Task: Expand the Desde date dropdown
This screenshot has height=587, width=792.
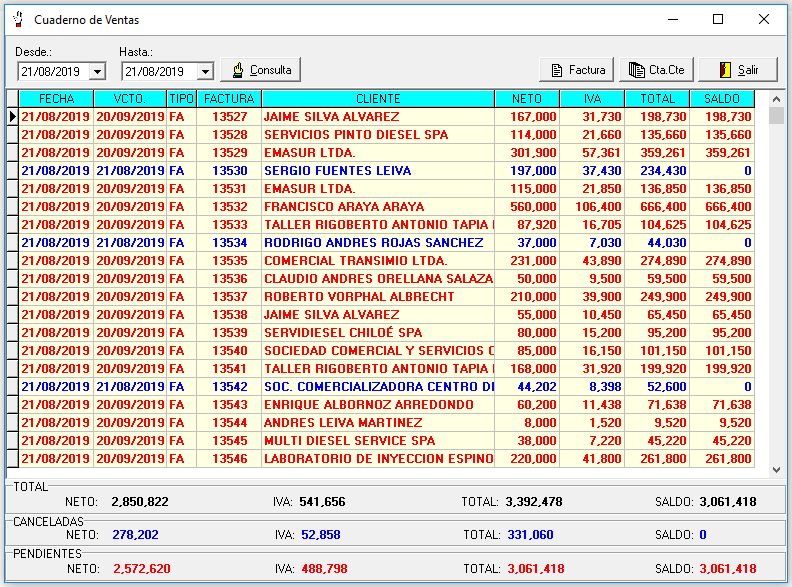Action: click(97, 72)
